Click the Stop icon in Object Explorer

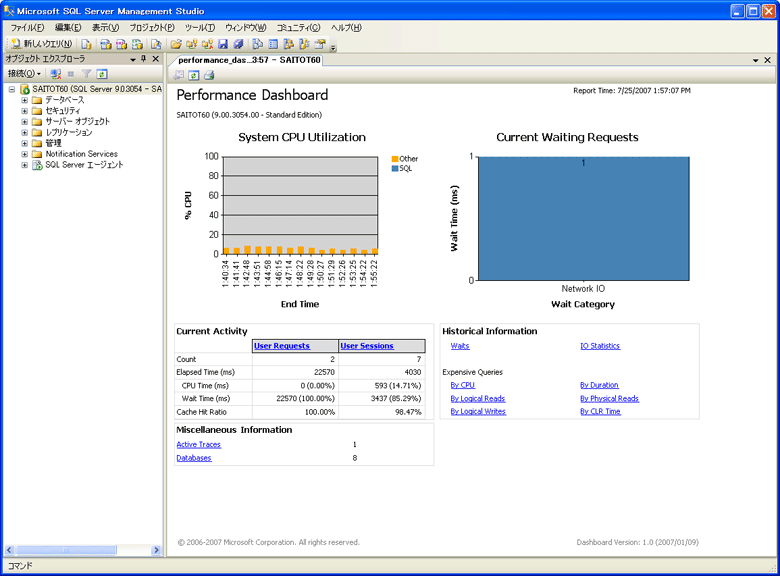click(x=71, y=74)
